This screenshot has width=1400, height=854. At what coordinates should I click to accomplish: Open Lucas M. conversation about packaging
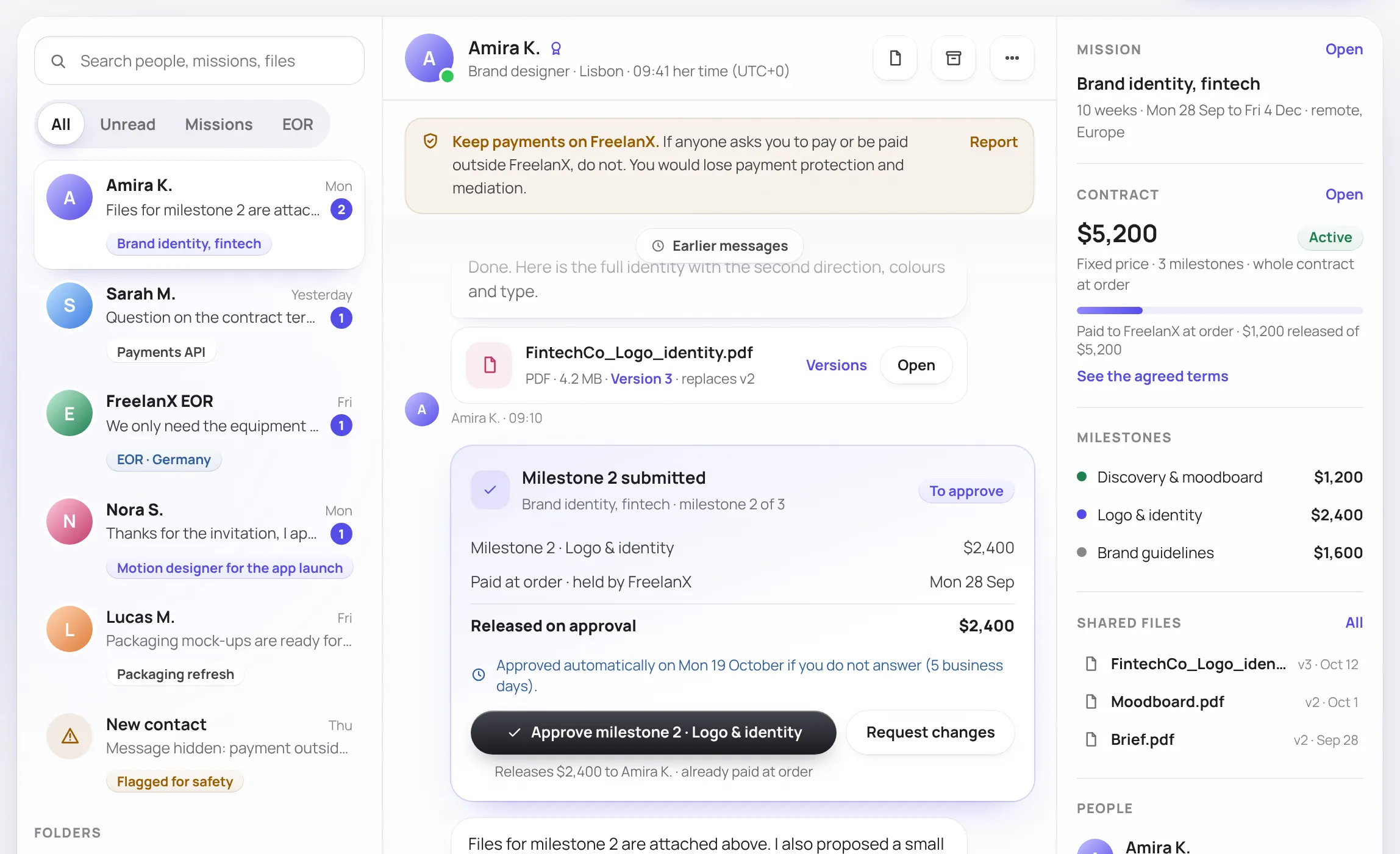(199, 647)
